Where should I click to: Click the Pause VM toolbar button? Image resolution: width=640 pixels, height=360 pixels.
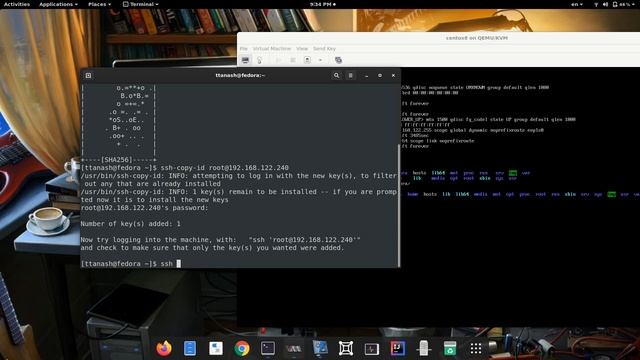click(x=293, y=60)
